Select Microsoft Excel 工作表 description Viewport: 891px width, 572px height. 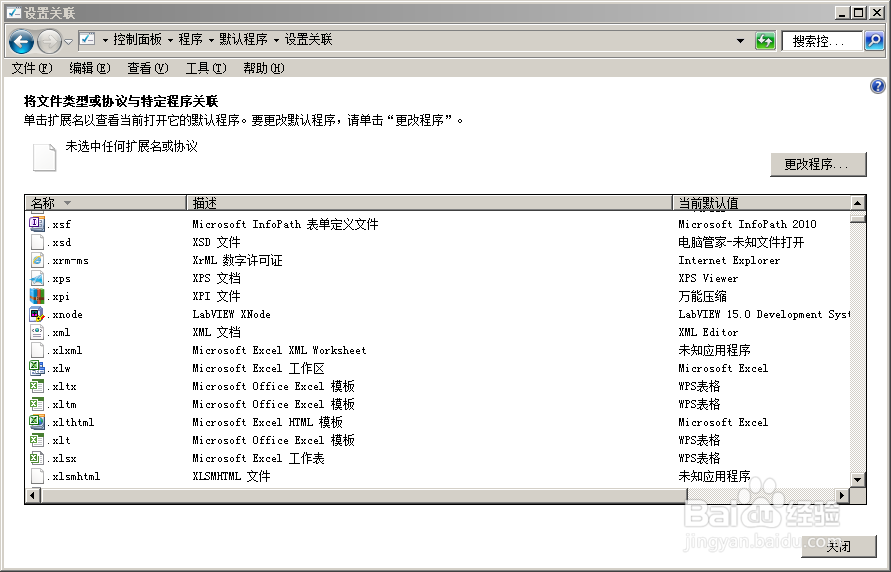[258, 458]
